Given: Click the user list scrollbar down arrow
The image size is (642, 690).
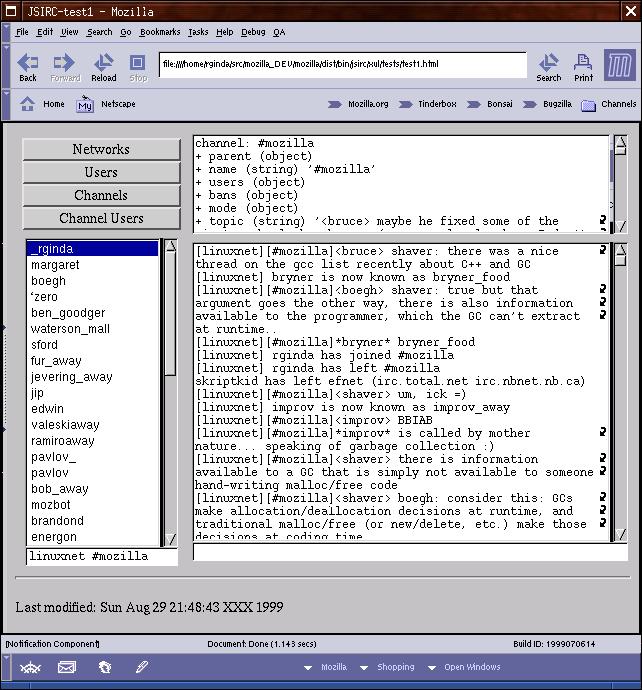Looking at the screenshot, I should click(x=170, y=539).
